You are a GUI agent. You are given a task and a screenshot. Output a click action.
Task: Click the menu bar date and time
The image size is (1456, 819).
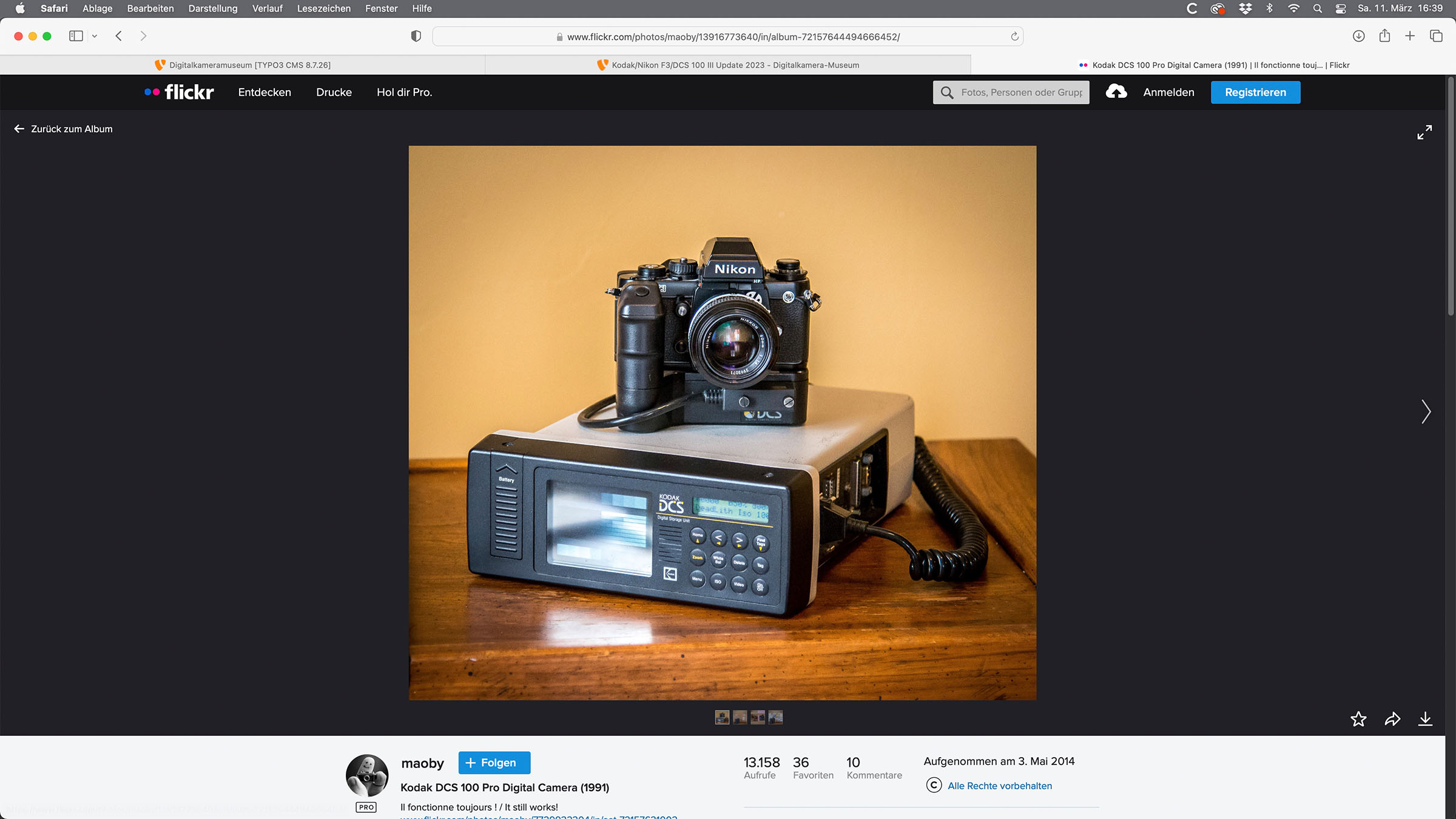pos(1400,8)
